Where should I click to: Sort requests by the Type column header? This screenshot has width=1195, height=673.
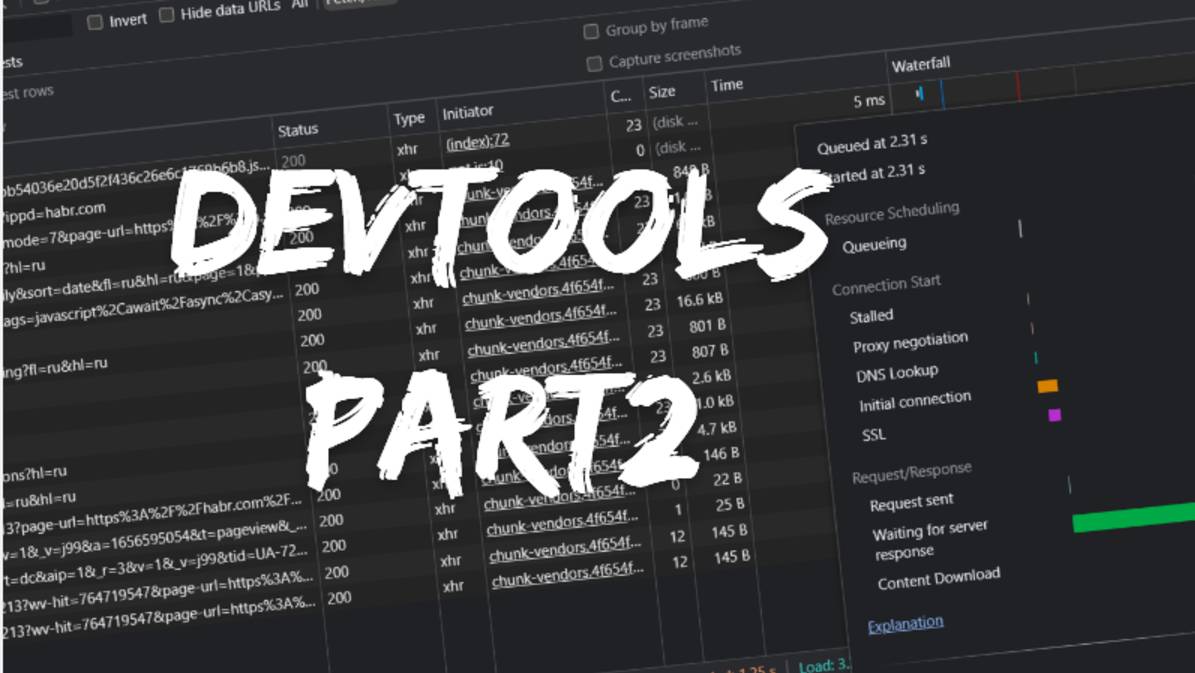coord(409,119)
